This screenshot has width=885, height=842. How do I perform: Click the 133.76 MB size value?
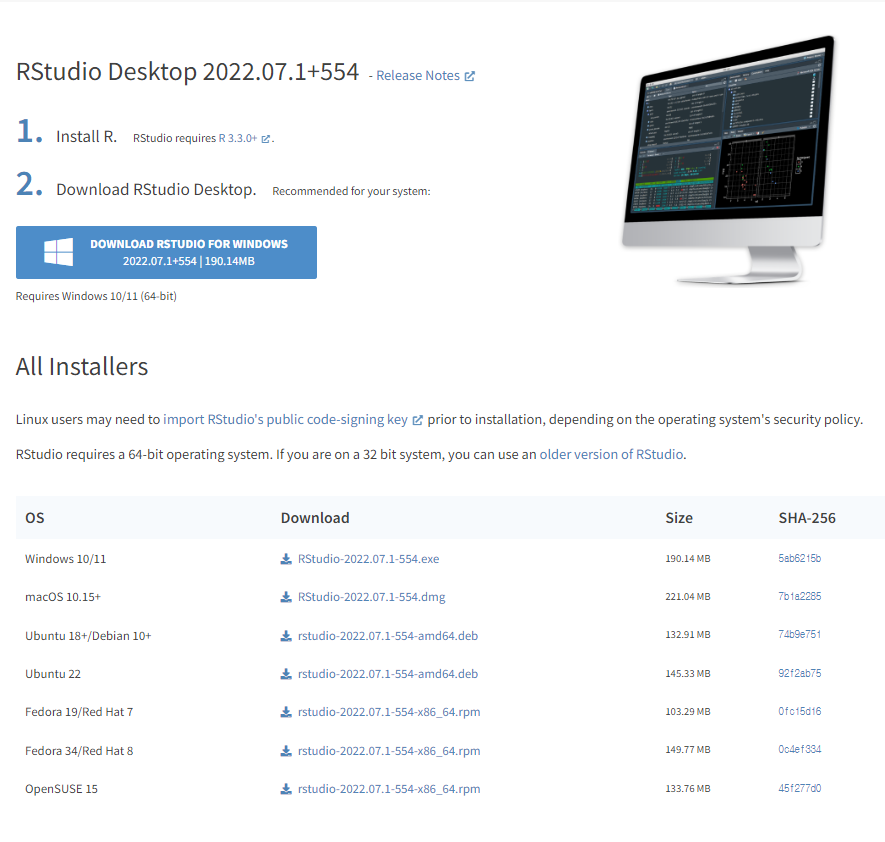(687, 788)
